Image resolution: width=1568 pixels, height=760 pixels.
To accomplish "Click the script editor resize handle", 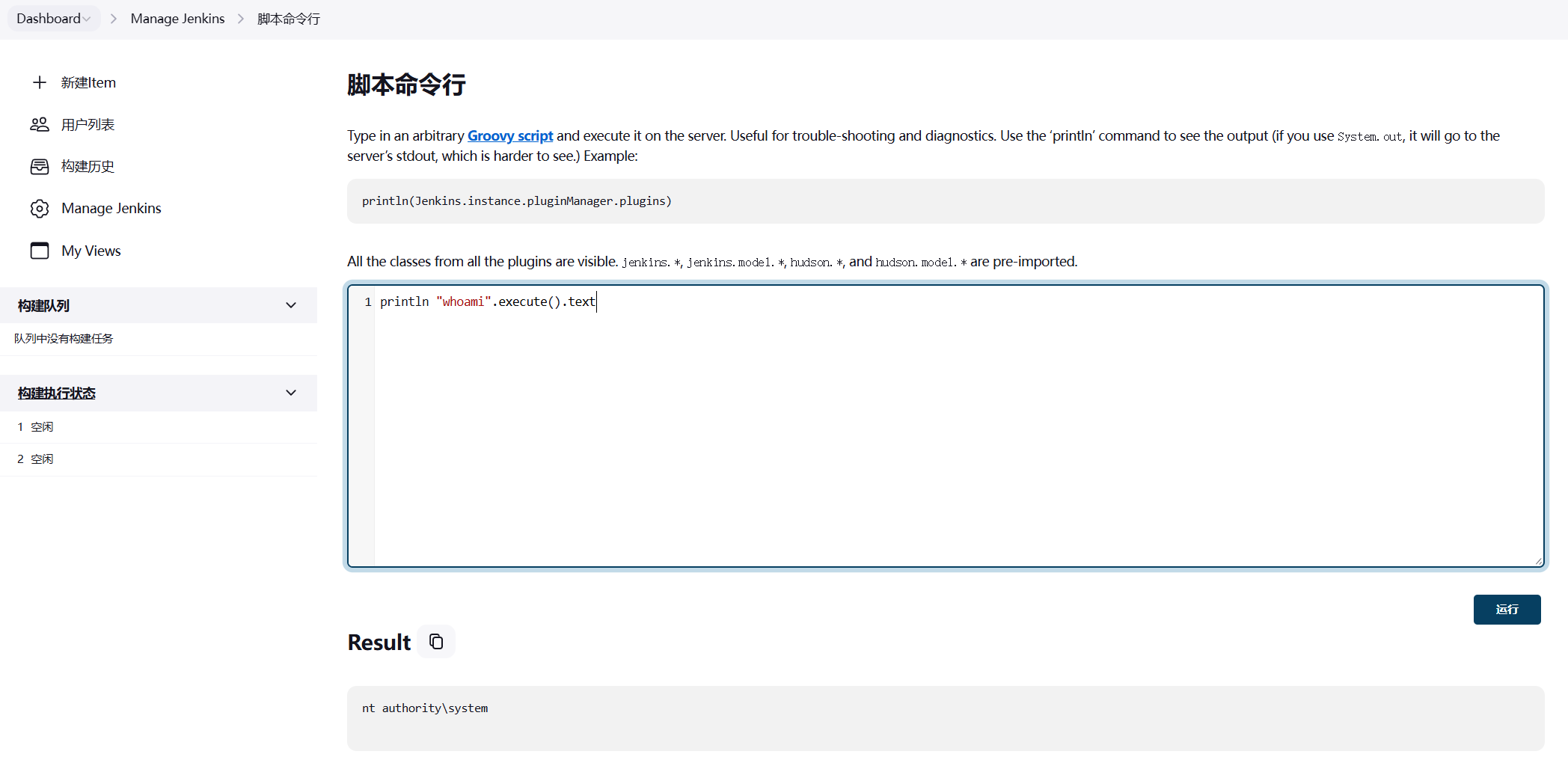I will pos(1538,561).
